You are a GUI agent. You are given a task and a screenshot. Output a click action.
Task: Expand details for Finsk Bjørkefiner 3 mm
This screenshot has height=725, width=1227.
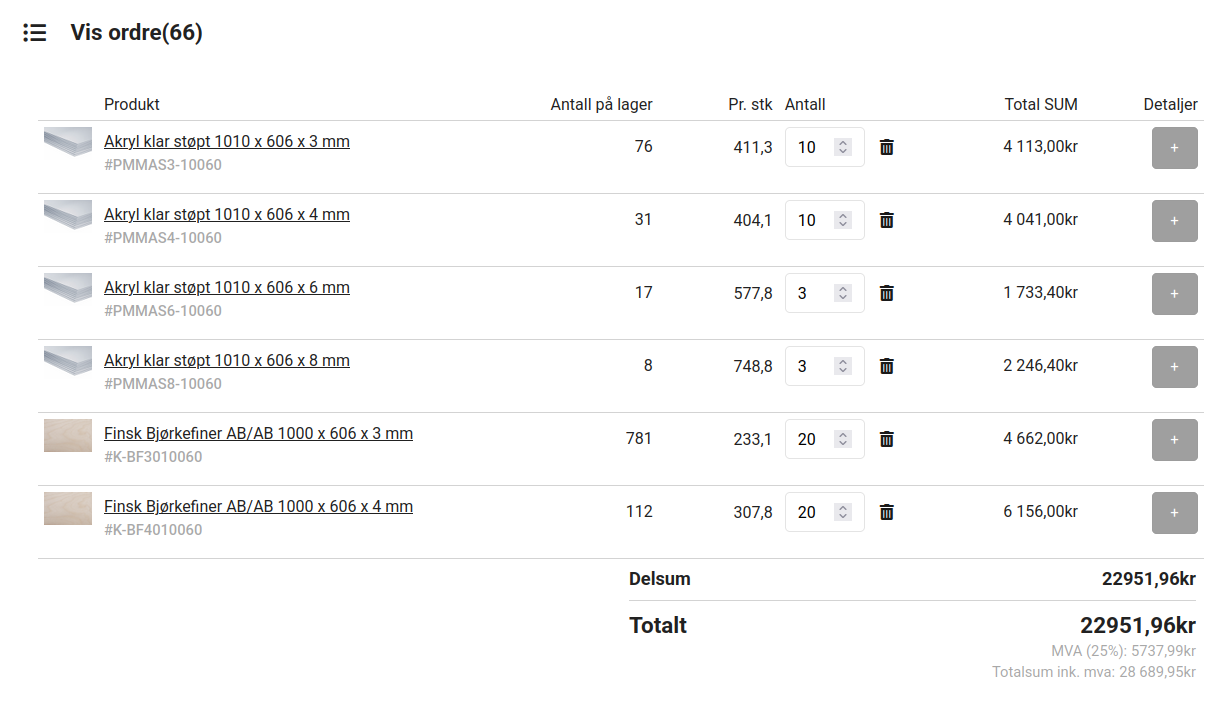[x=1174, y=440]
